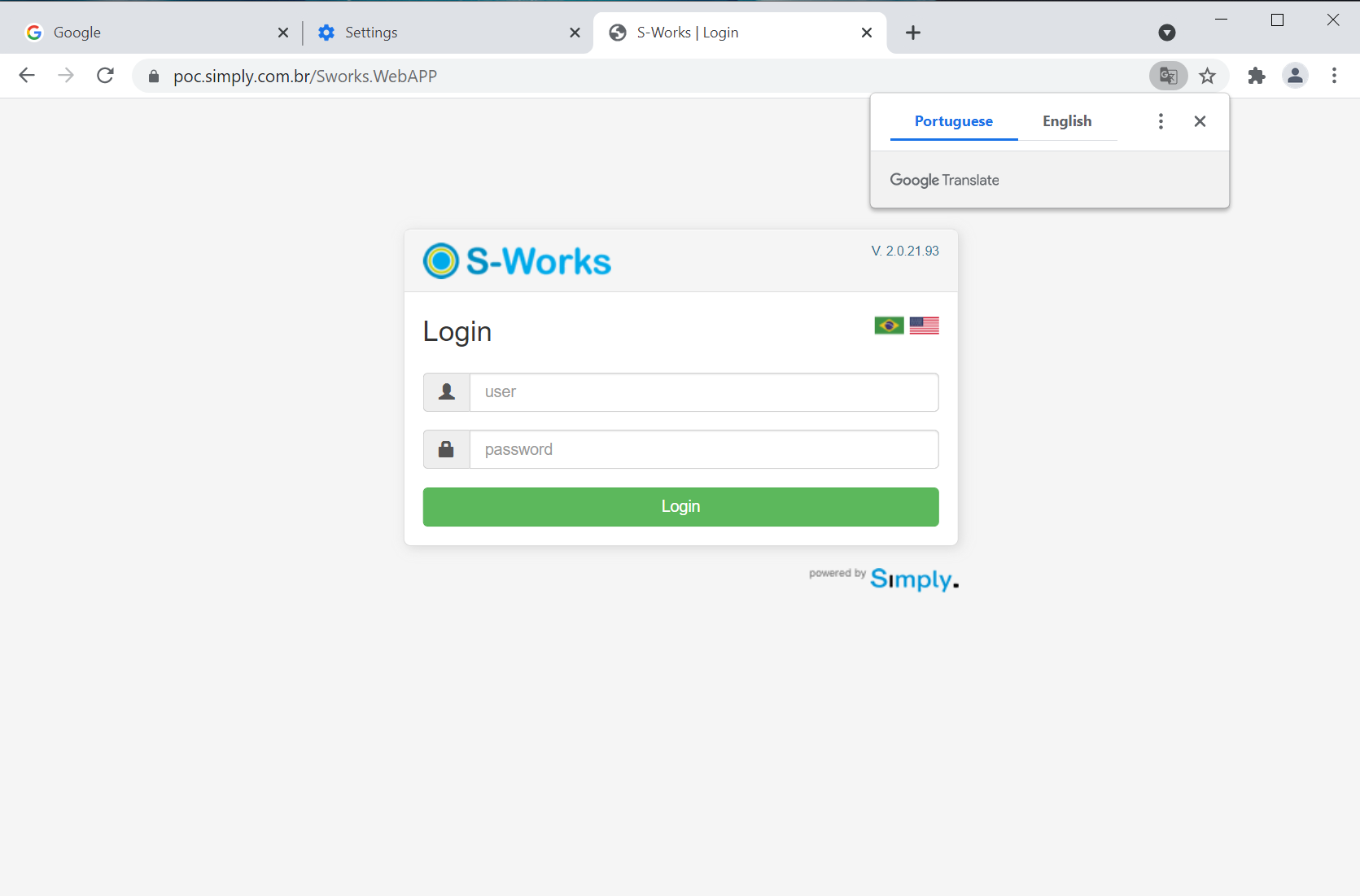Open the tab search dropdown arrow
Screen dimensions: 1360x896
pos(1167,33)
